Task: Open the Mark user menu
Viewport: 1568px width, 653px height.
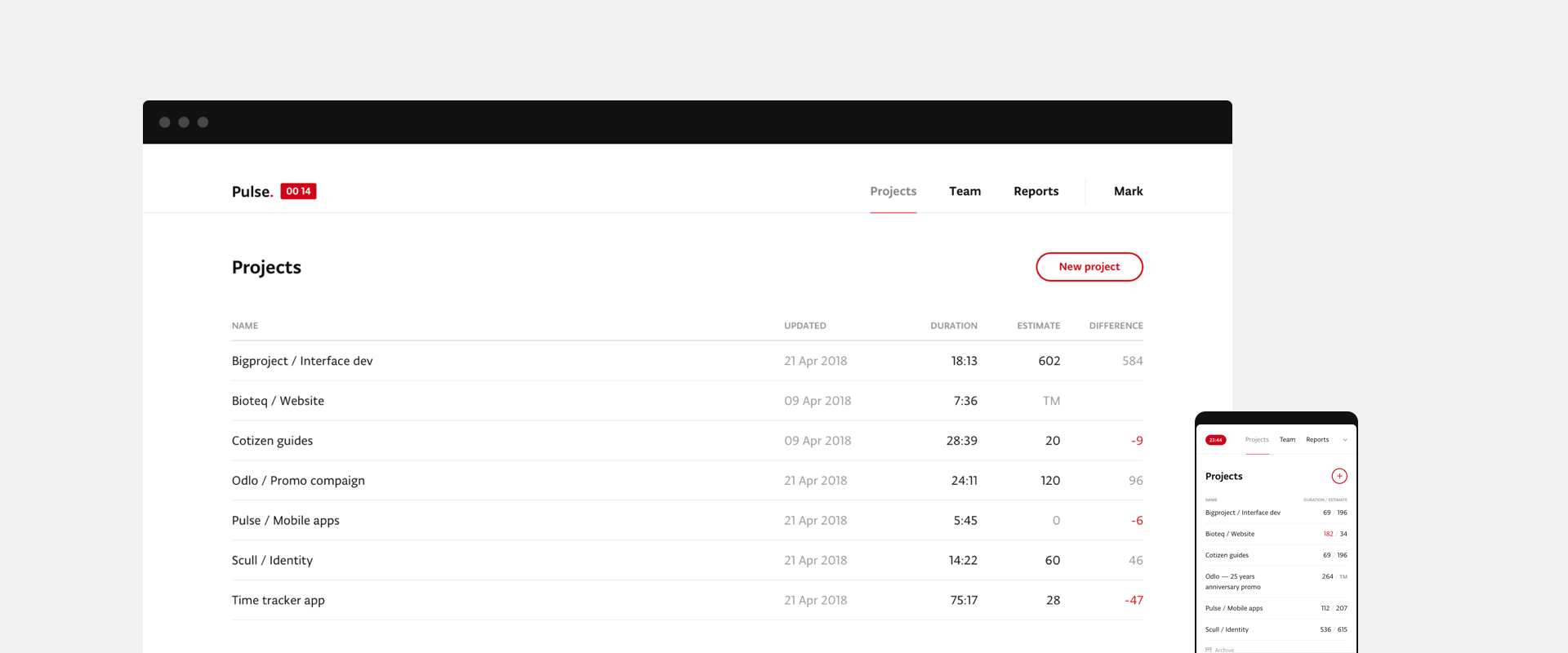Action: 1128,191
